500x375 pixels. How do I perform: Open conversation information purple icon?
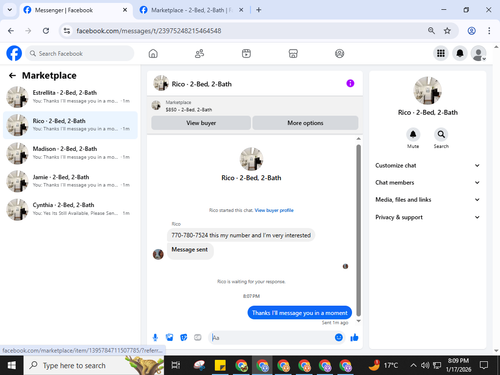[x=350, y=83]
